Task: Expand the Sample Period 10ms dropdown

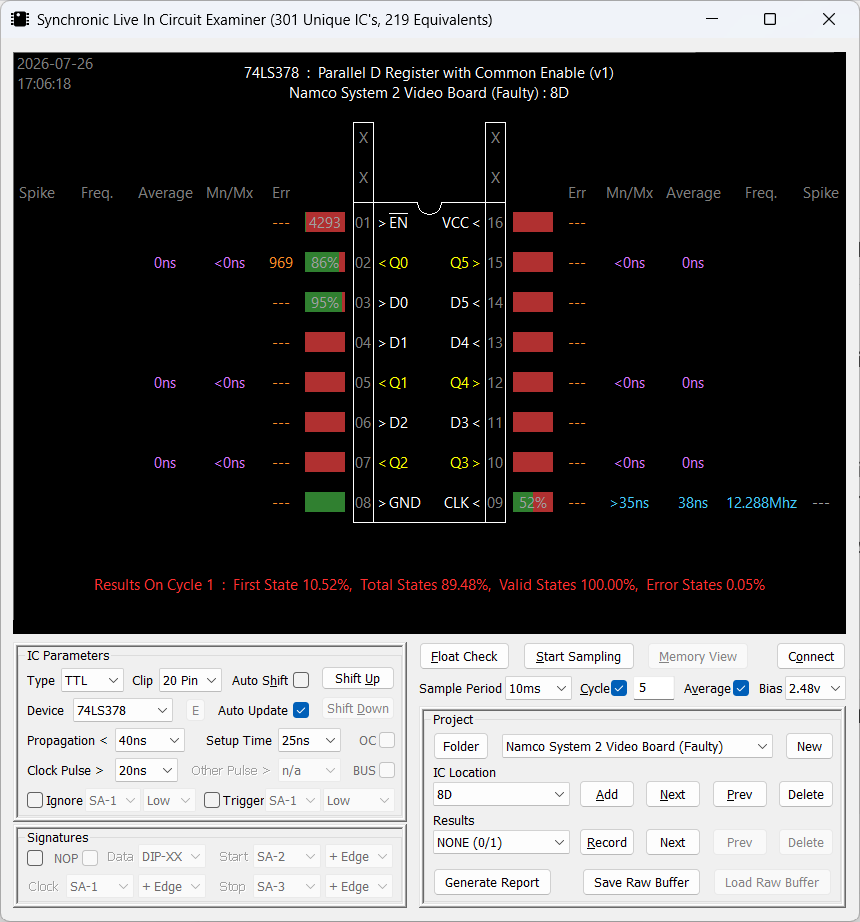Action: (x=538, y=688)
